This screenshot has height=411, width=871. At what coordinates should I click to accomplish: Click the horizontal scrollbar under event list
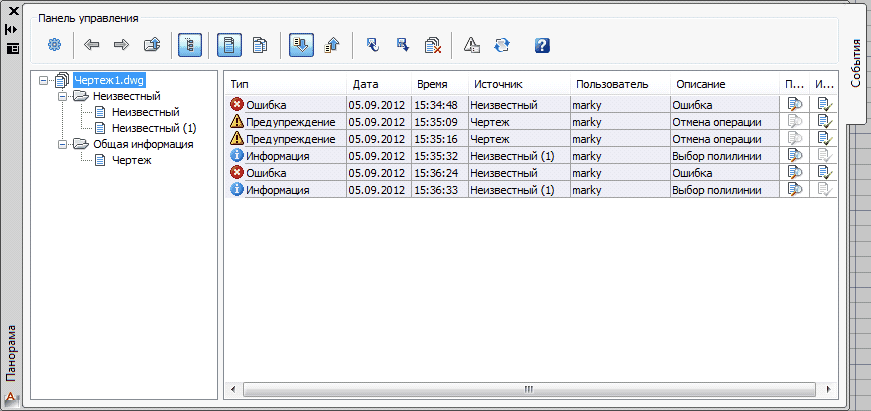coord(530,390)
